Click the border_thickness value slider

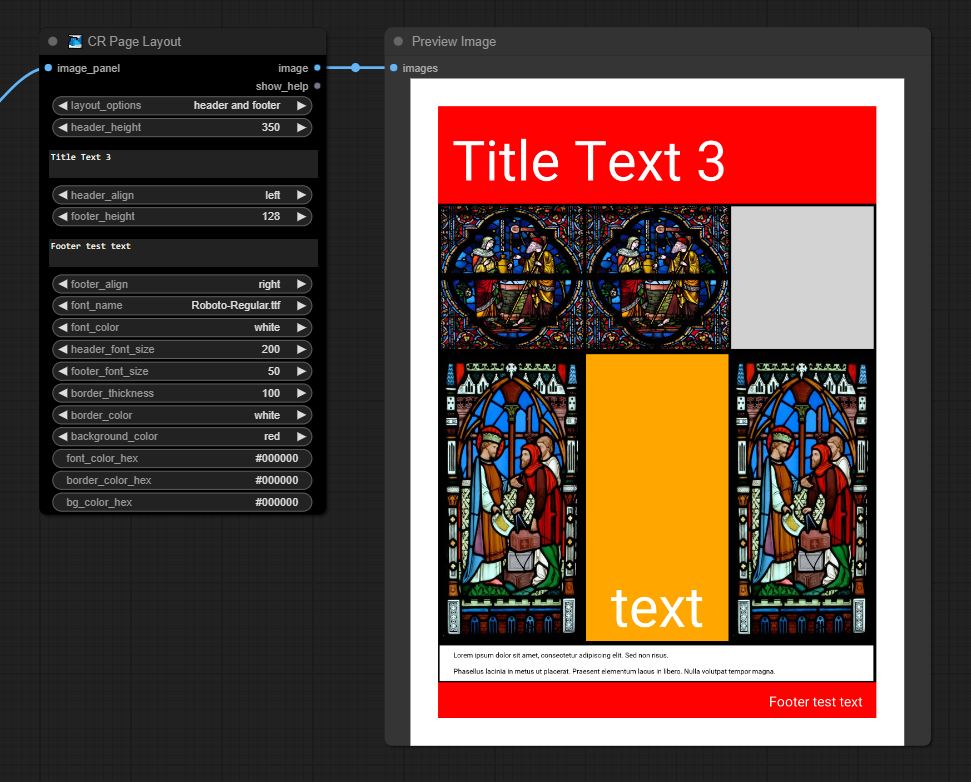[182, 393]
